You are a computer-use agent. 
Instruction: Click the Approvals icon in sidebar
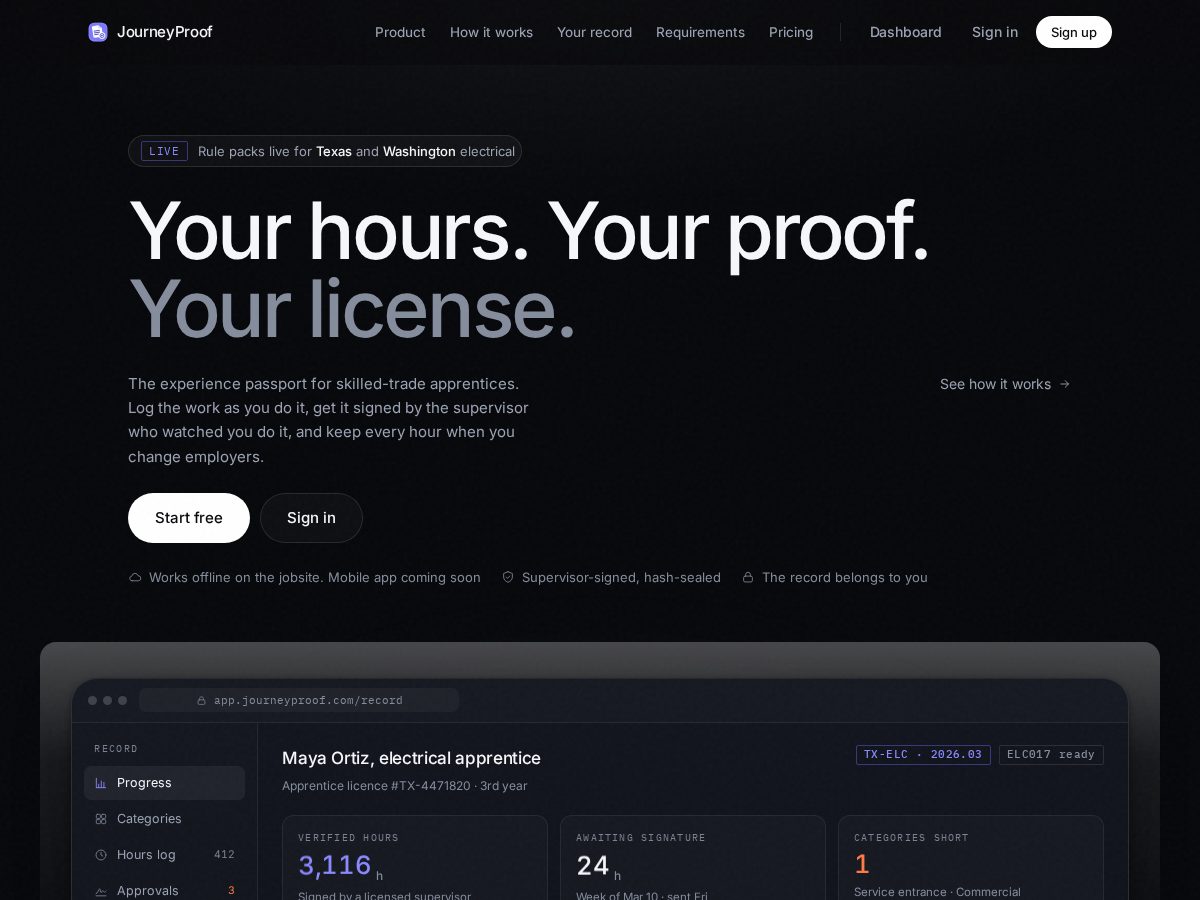coord(101,891)
